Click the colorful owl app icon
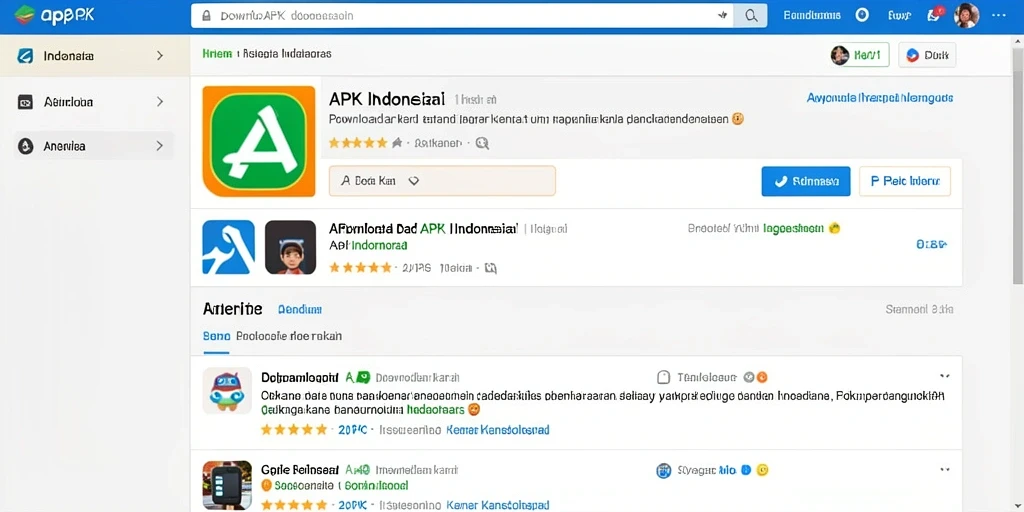The image size is (1024, 512). [227, 391]
